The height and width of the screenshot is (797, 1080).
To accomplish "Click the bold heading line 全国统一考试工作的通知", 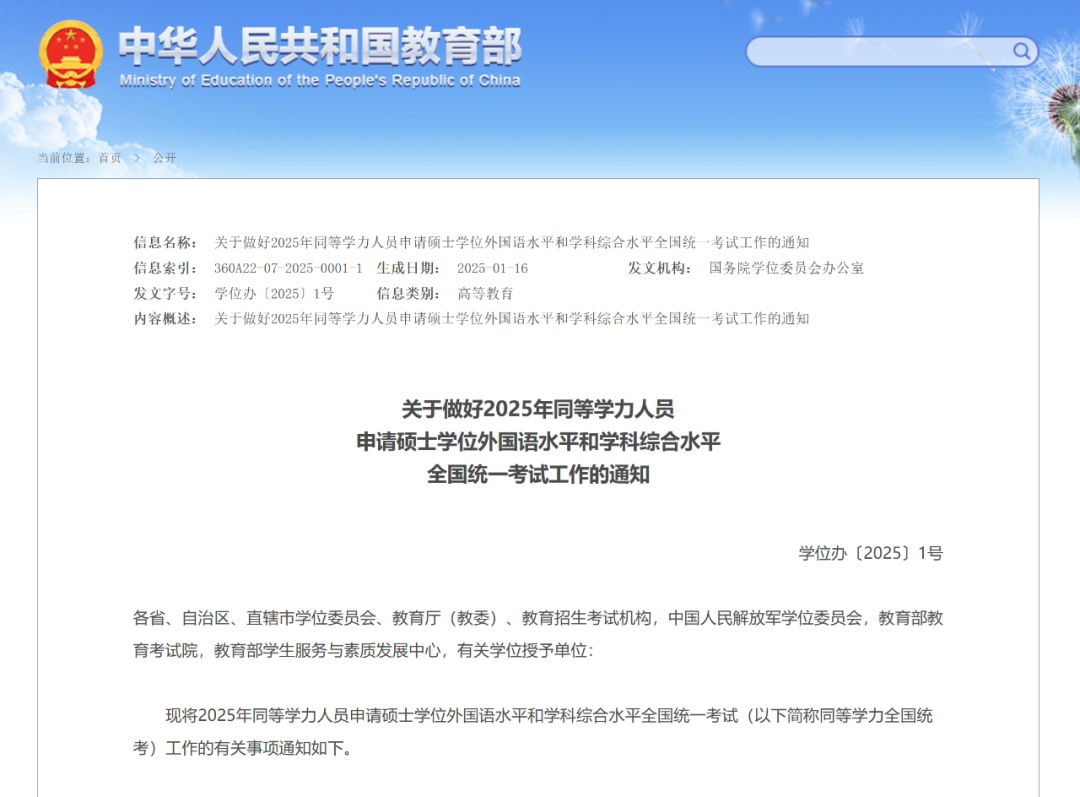I will pyautogui.click(x=538, y=475).
